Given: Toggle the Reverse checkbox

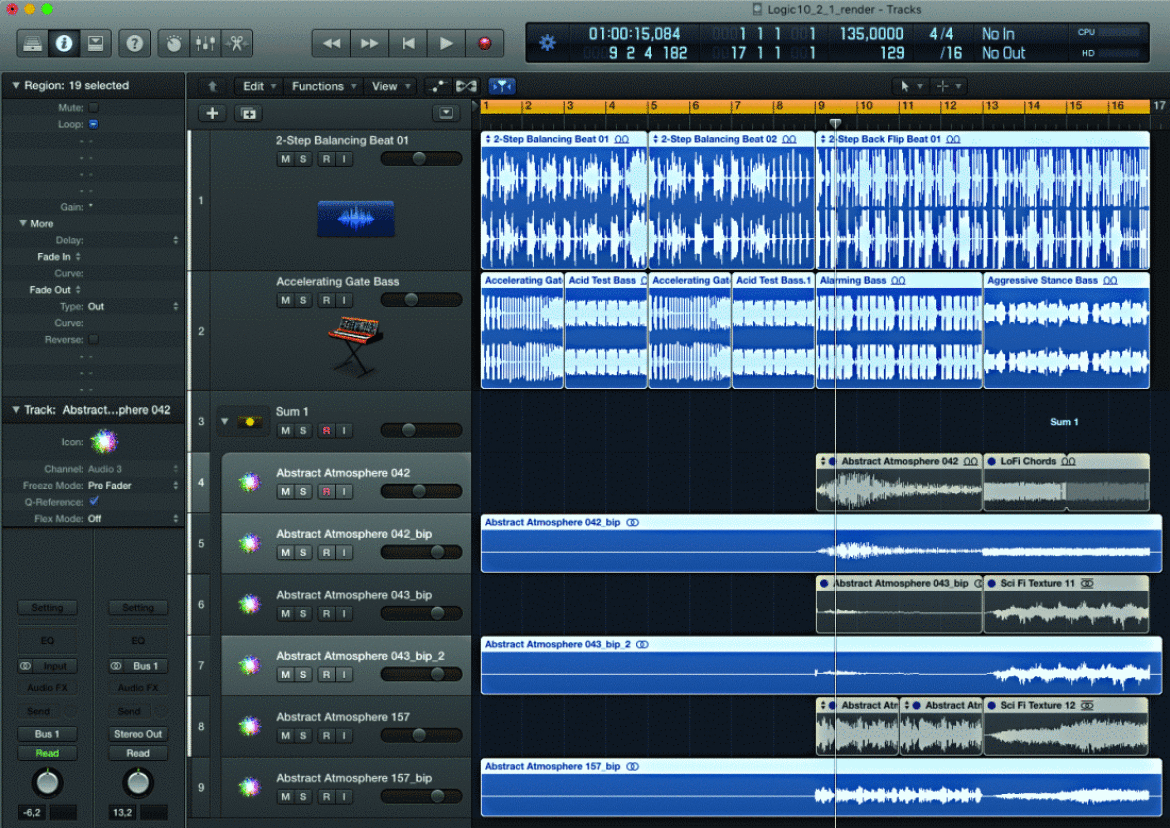Looking at the screenshot, I should [x=94, y=339].
